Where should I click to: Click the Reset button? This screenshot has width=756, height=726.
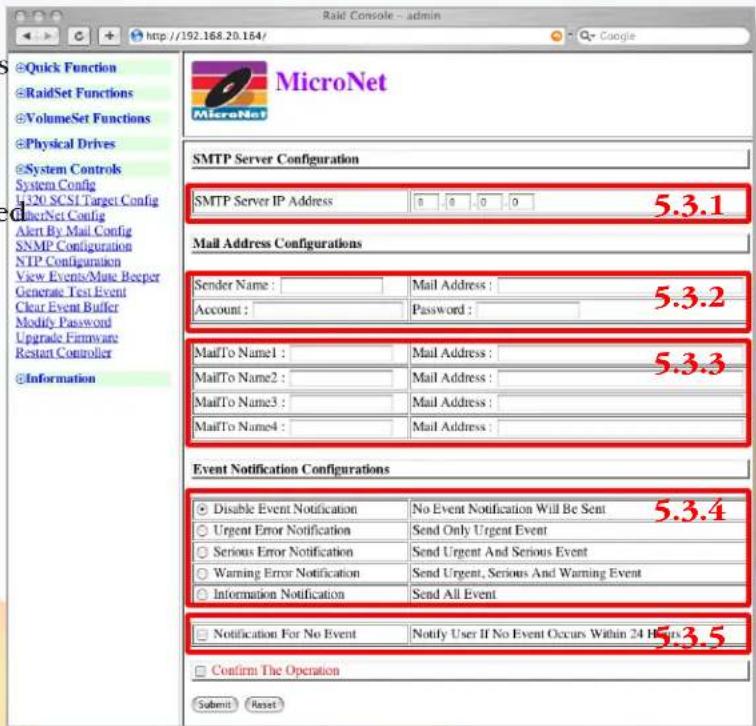pyautogui.click(x=264, y=704)
